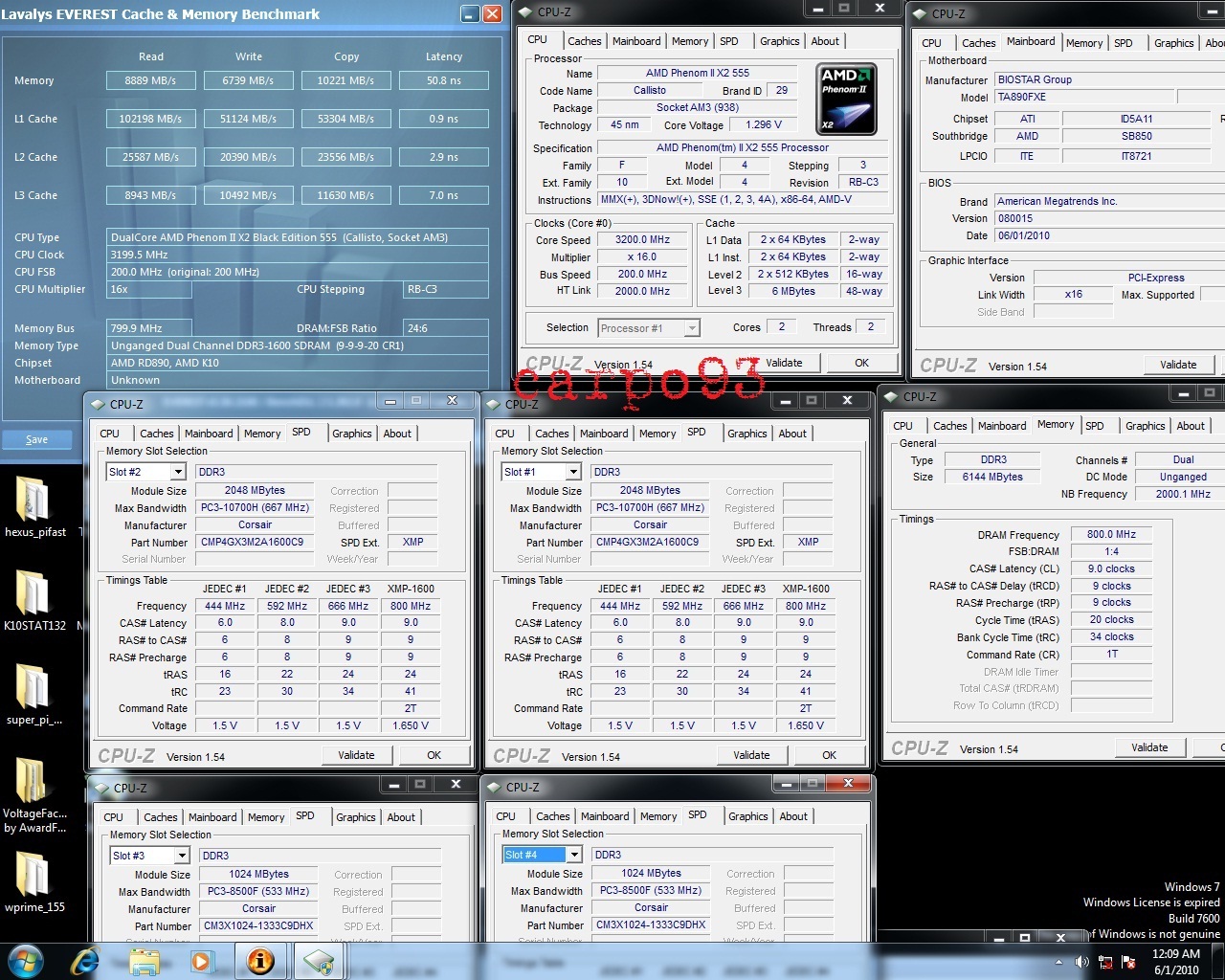This screenshot has width=1225, height=980.
Task: Select Mainboard tab in Slot #1 window
Action: tap(604, 434)
